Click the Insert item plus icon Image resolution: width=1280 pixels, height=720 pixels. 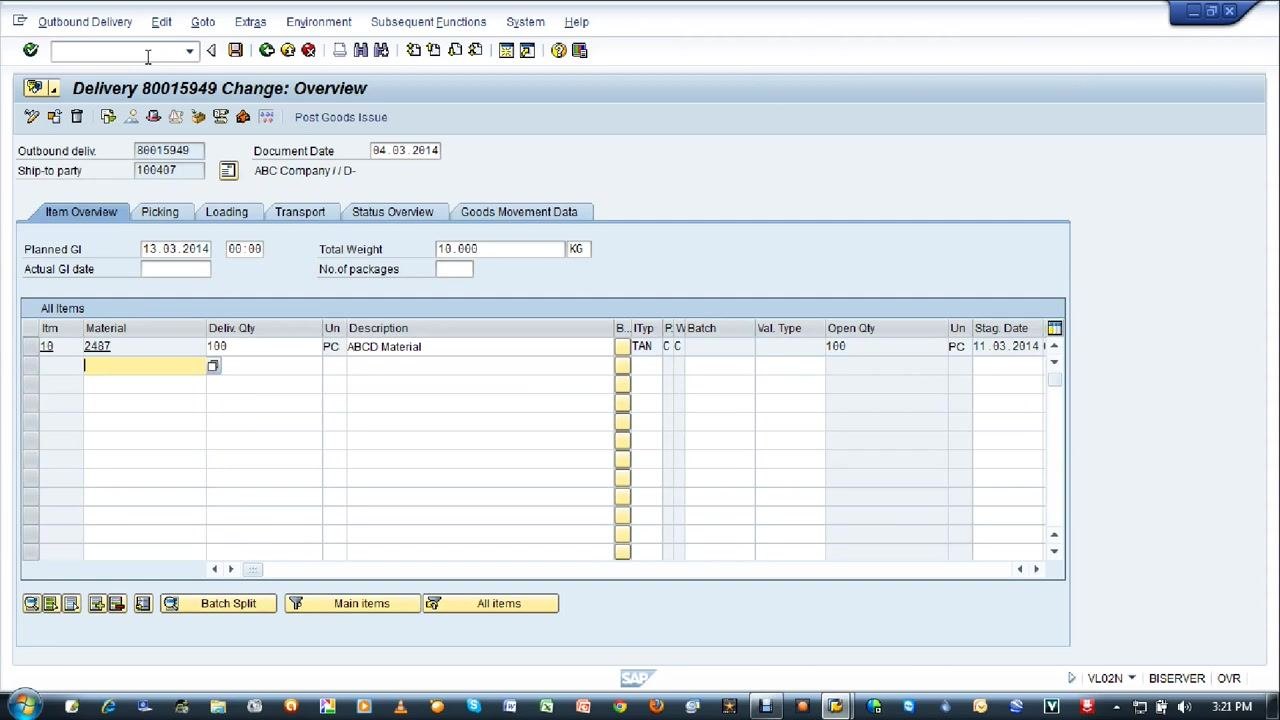[x=96, y=603]
